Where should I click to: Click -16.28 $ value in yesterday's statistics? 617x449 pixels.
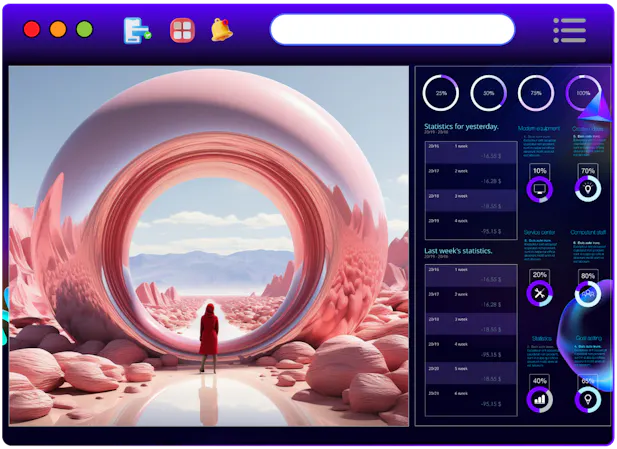[491, 181]
